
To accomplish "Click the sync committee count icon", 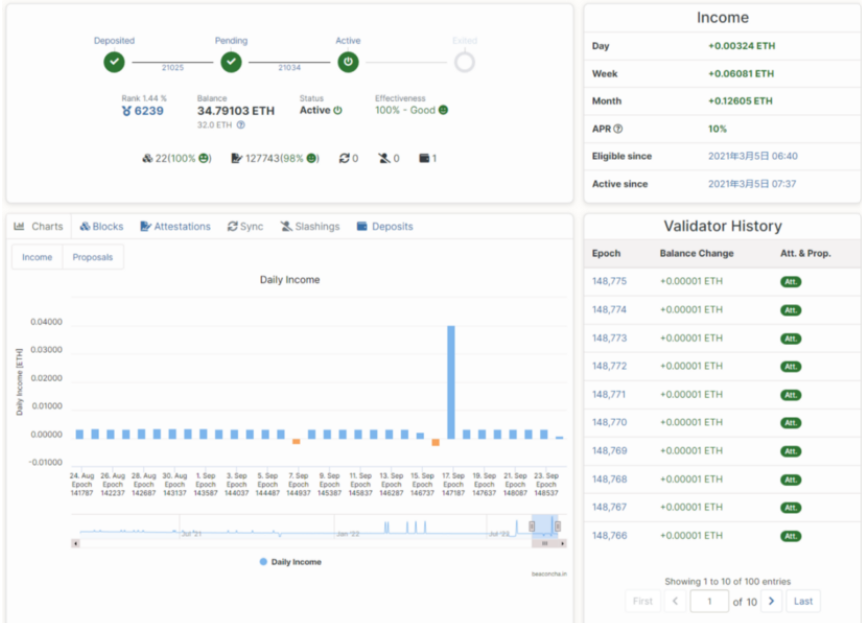I will click(x=344, y=158).
